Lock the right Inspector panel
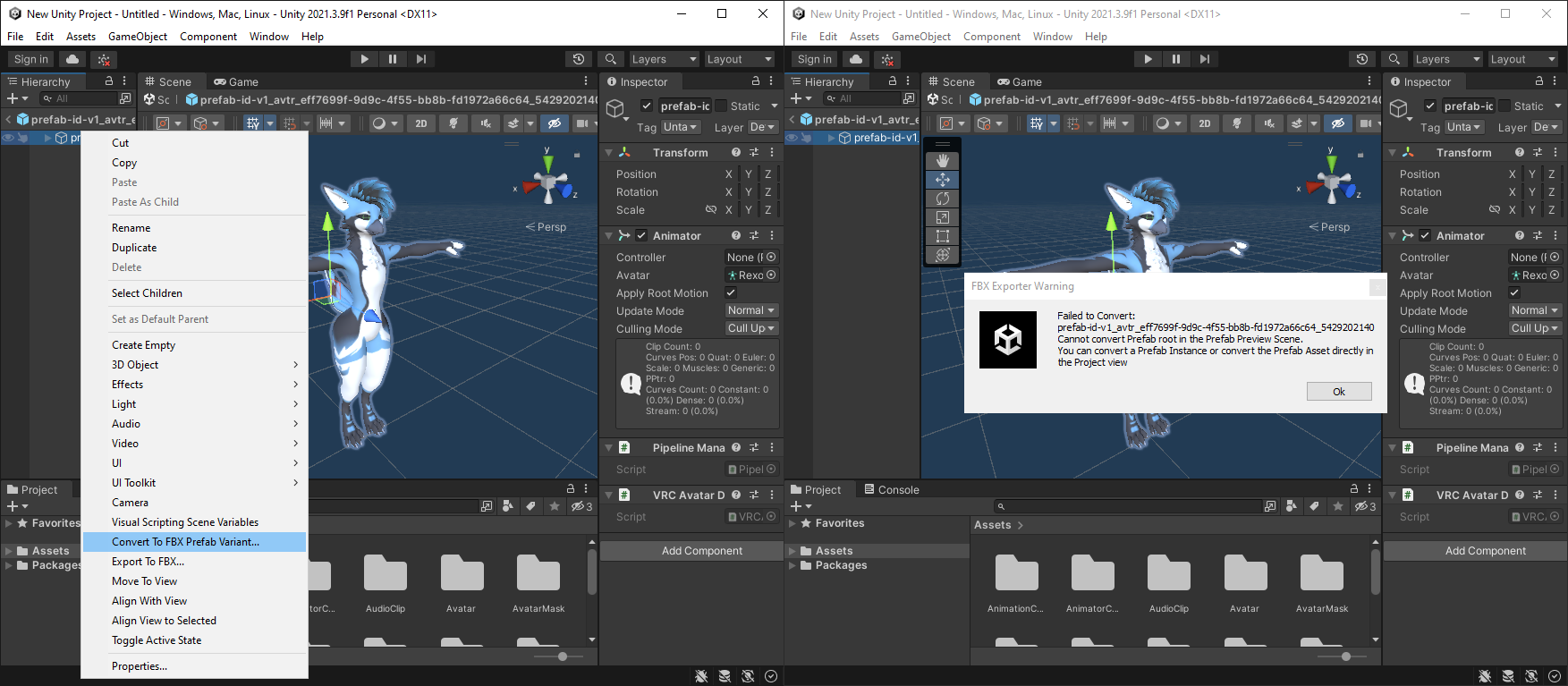 point(1539,80)
